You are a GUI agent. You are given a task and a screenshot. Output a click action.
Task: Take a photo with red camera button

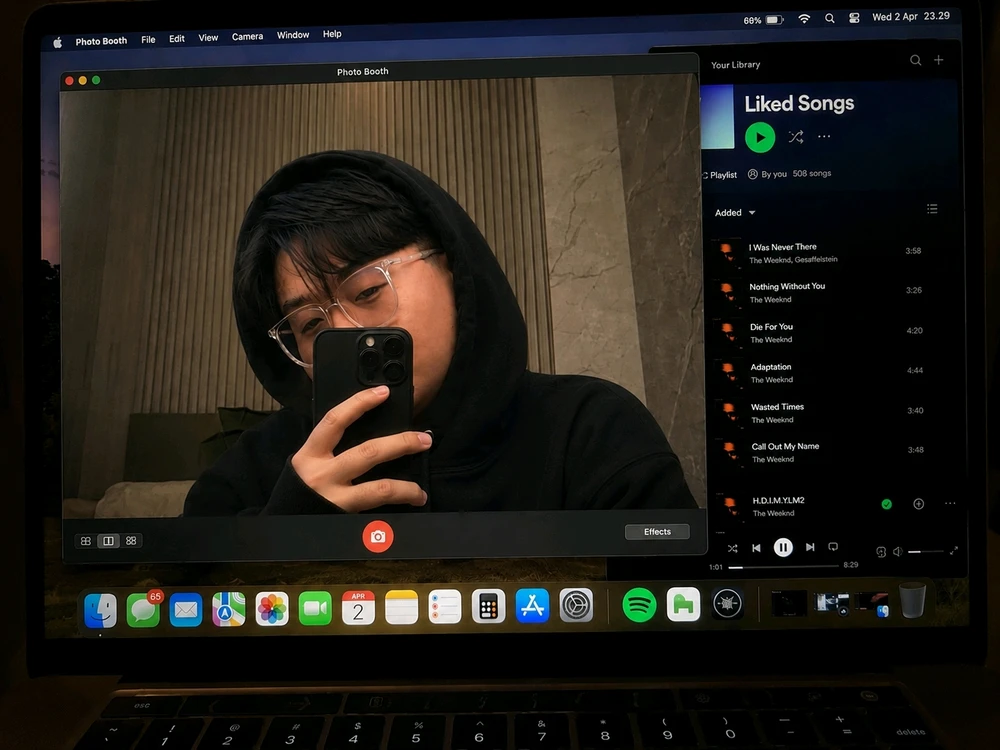coord(378,536)
